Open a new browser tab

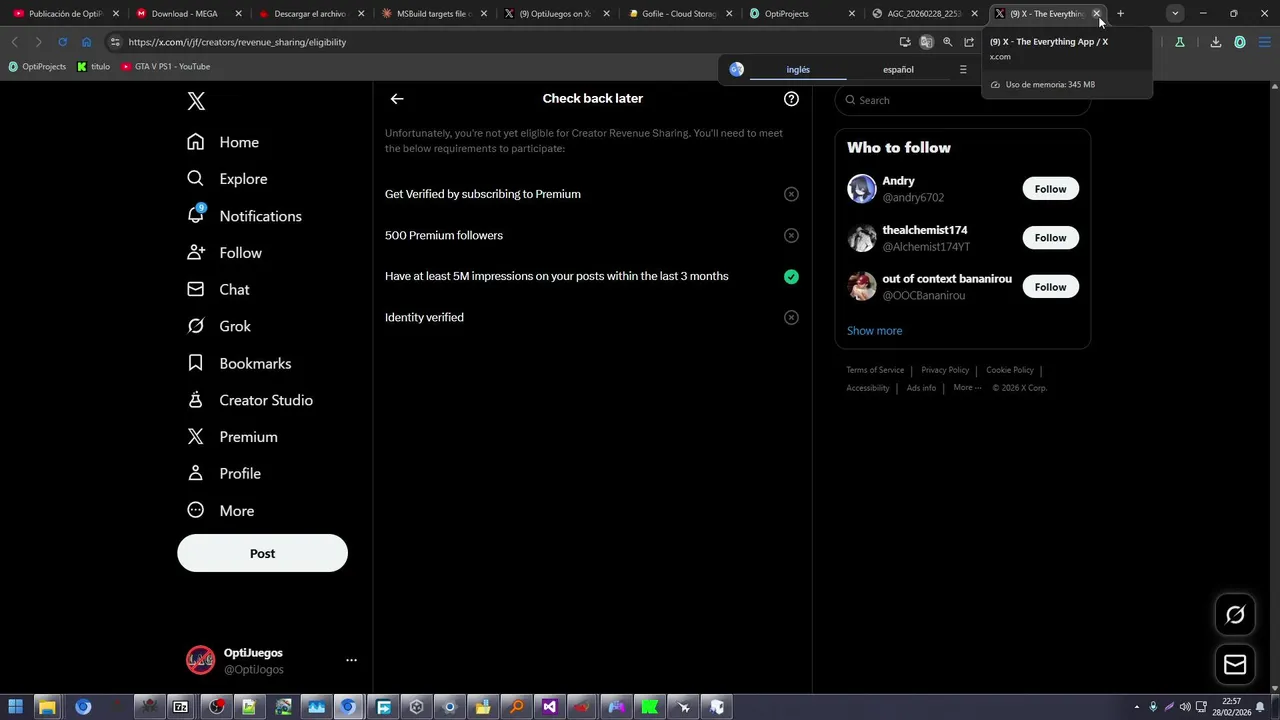pos(1120,14)
